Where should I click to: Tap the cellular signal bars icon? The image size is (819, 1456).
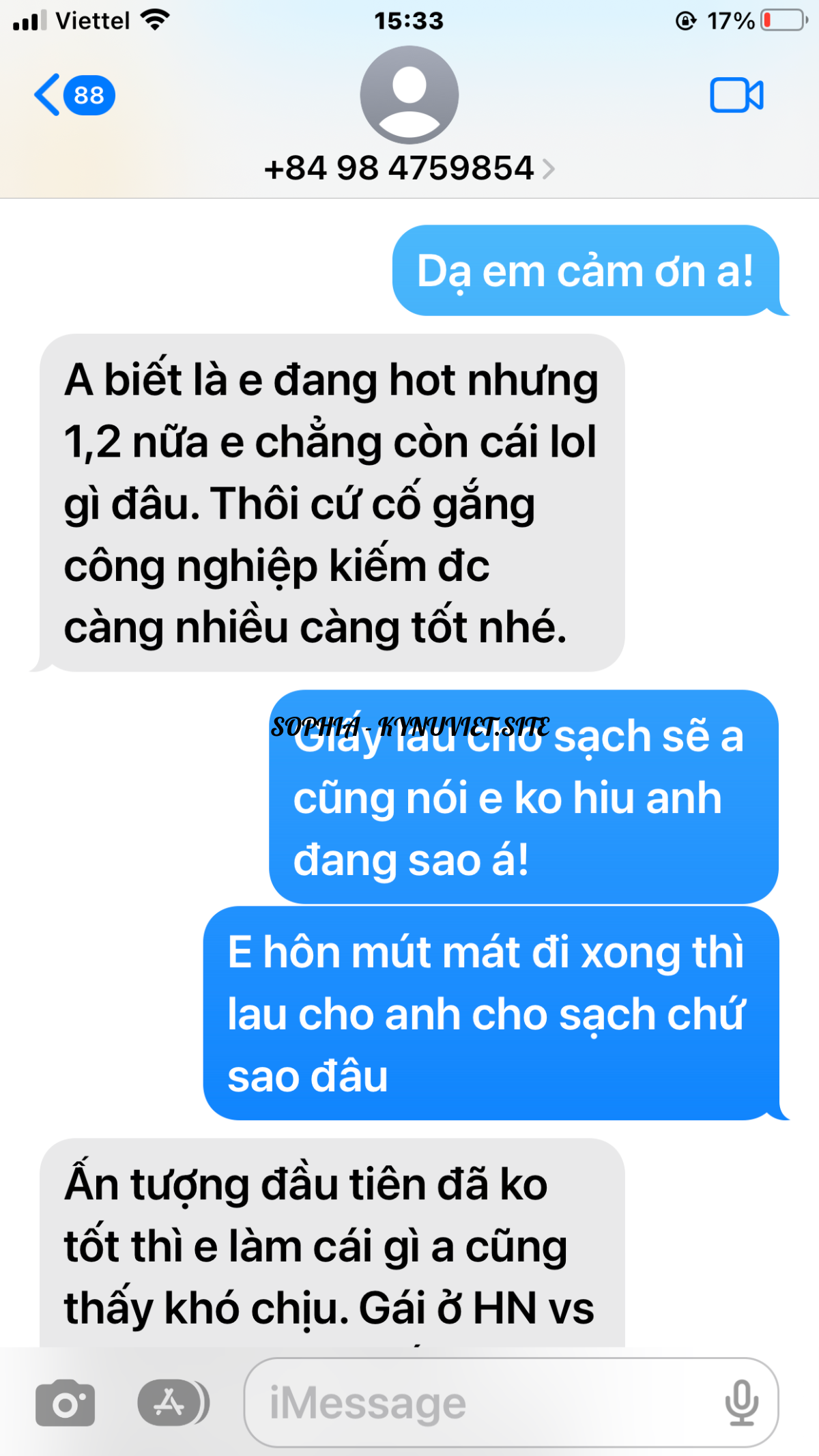click(x=30, y=20)
